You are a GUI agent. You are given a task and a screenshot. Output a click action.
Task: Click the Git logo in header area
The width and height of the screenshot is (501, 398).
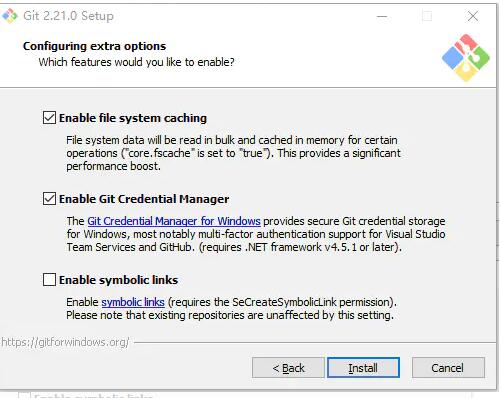pyautogui.click(x=466, y=58)
